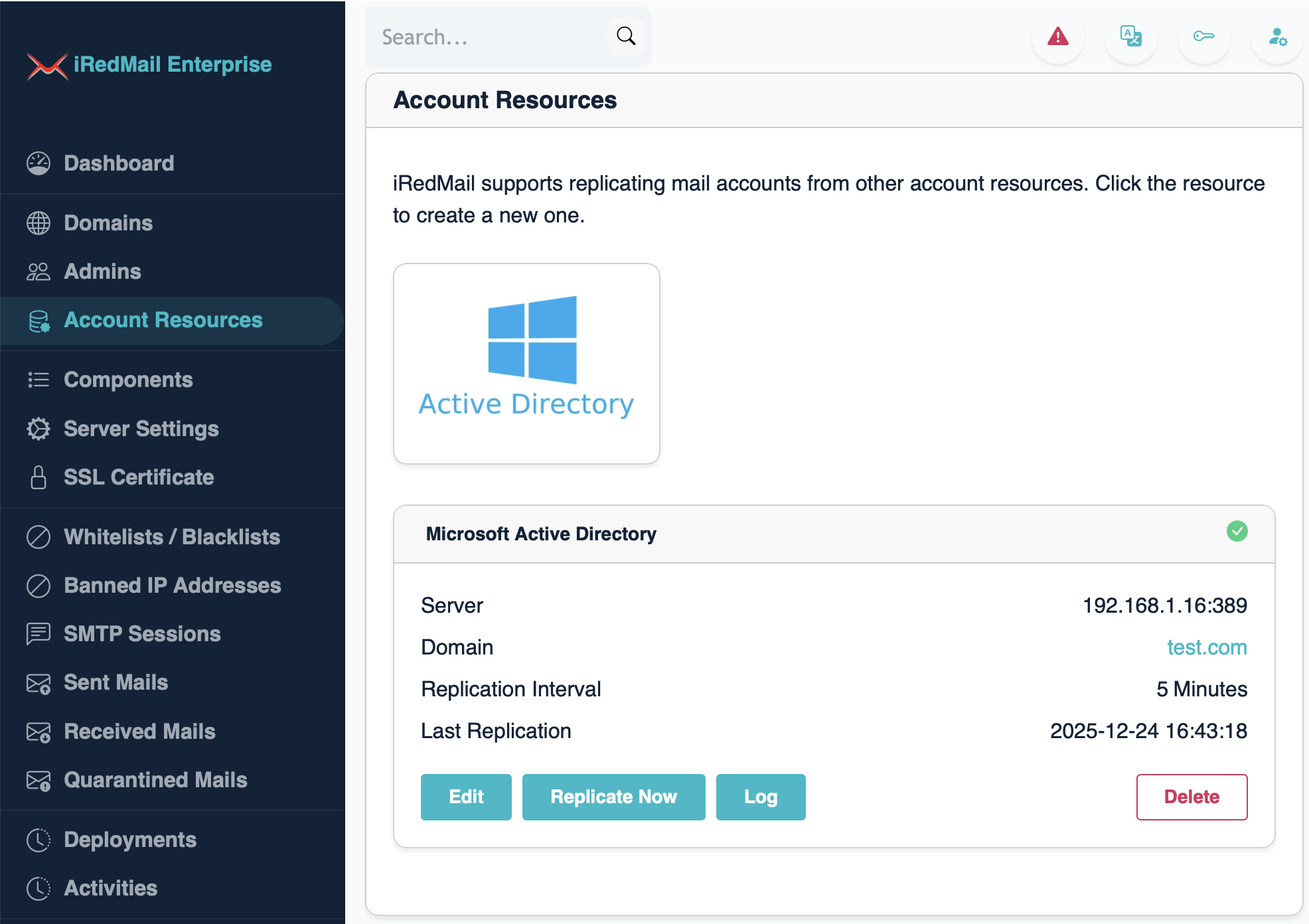Click the iRedMail Enterprise logo
The height and width of the screenshot is (924, 1309).
tap(149, 64)
